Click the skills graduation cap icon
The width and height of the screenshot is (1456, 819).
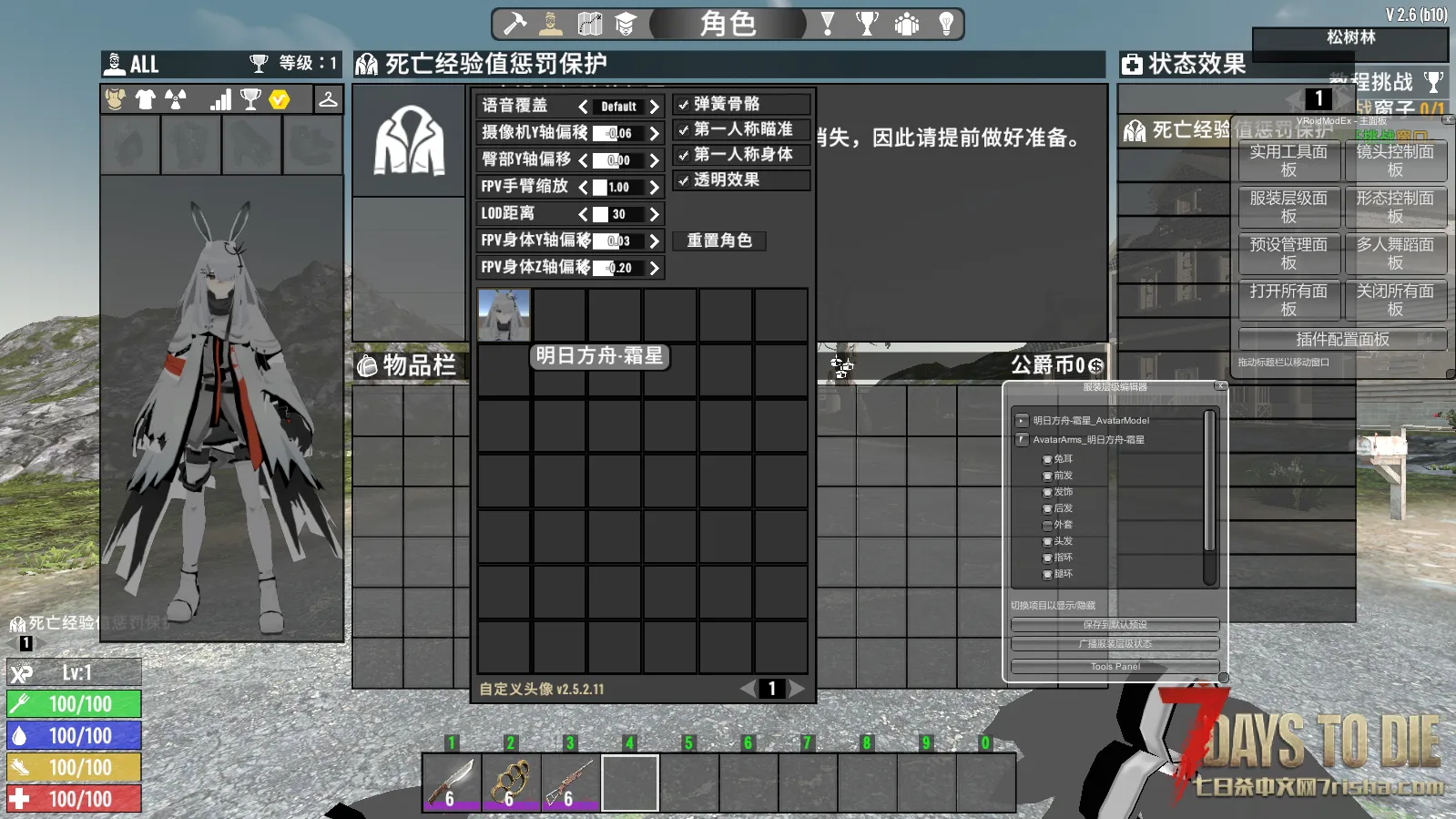point(626,24)
